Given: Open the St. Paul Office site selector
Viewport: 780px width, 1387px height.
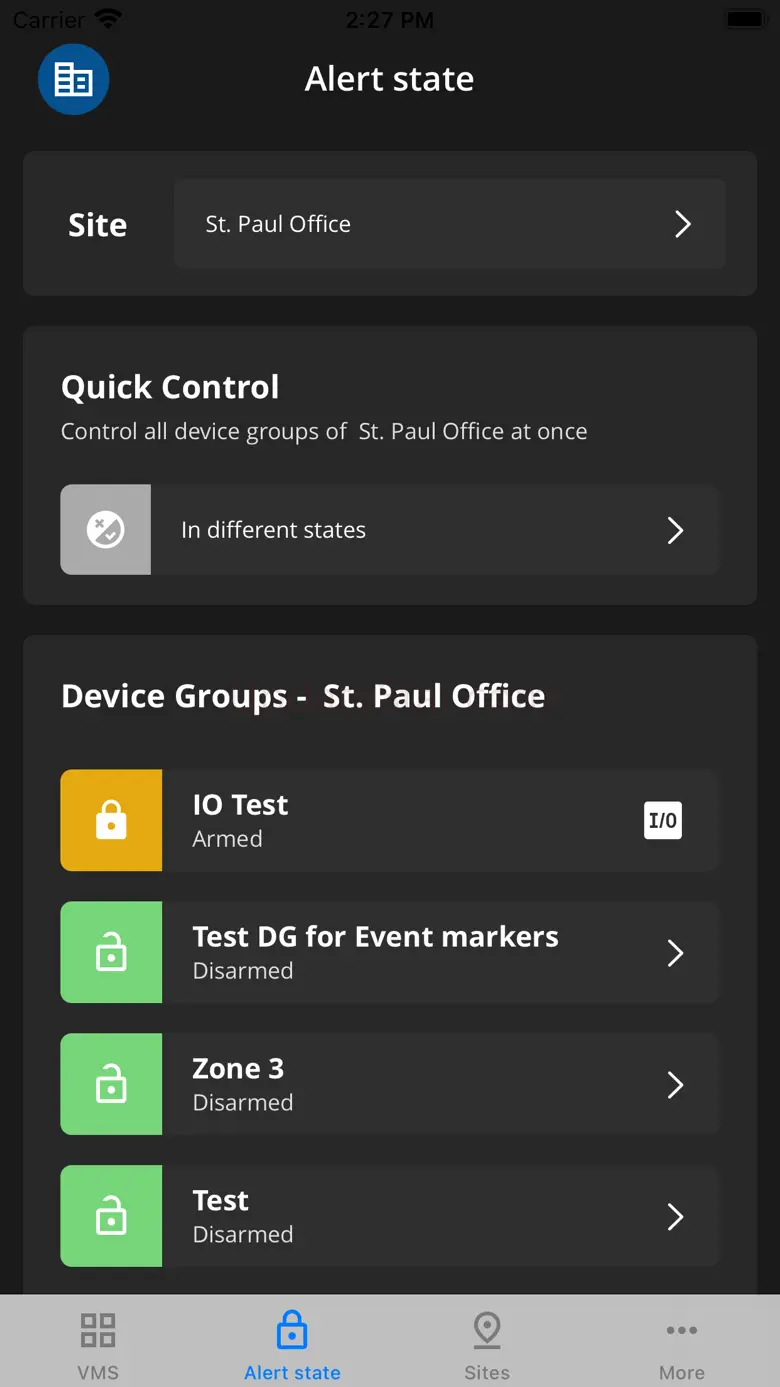Looking at the screenshot, I should [x=449, y=224].
